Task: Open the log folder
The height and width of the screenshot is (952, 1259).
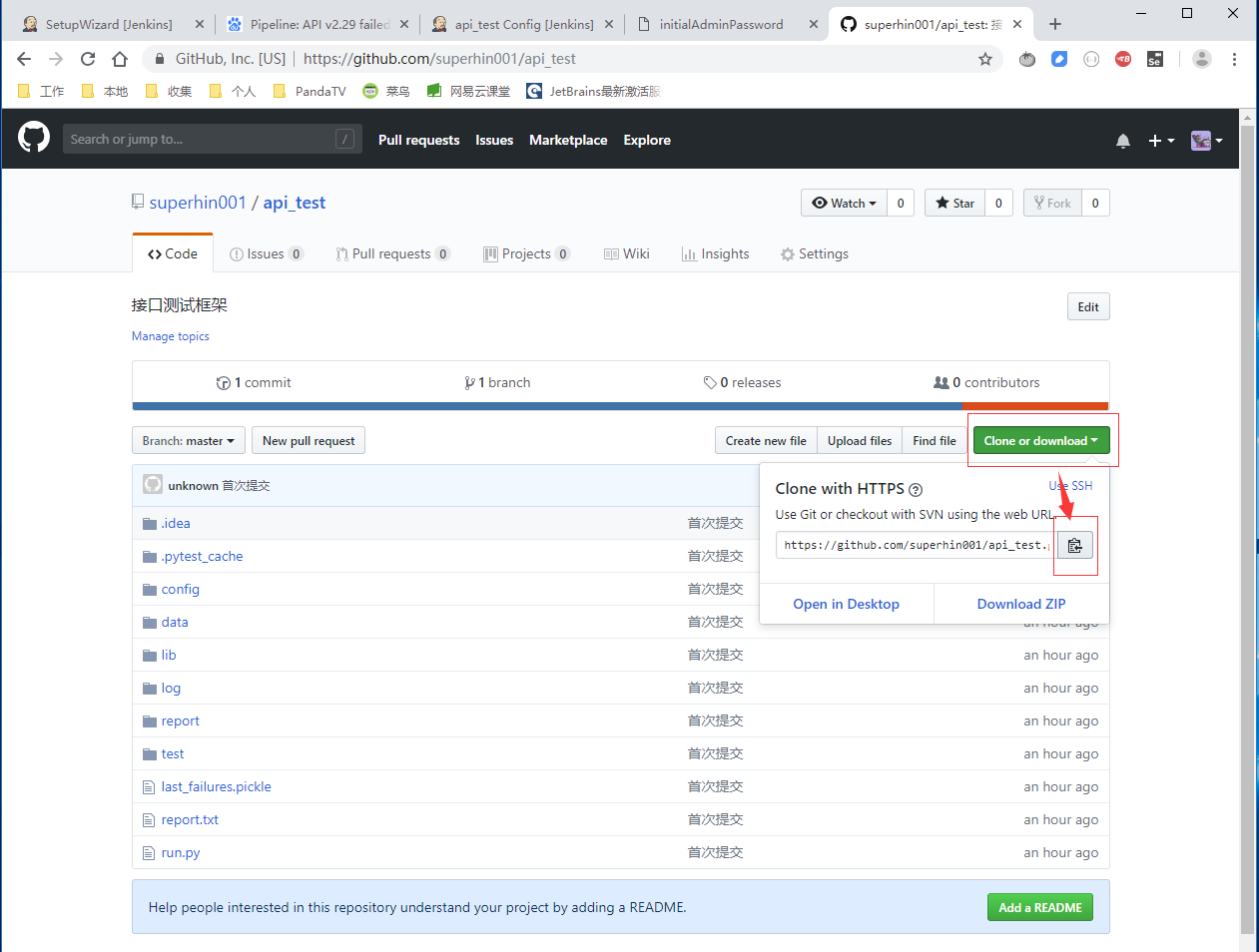Action: (171, 688)
